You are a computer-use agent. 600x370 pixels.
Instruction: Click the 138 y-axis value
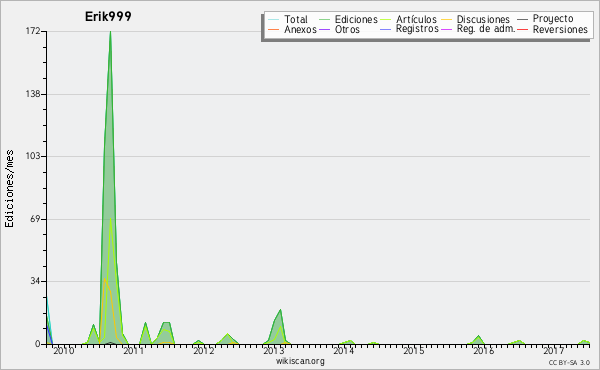tap(33, 94)
